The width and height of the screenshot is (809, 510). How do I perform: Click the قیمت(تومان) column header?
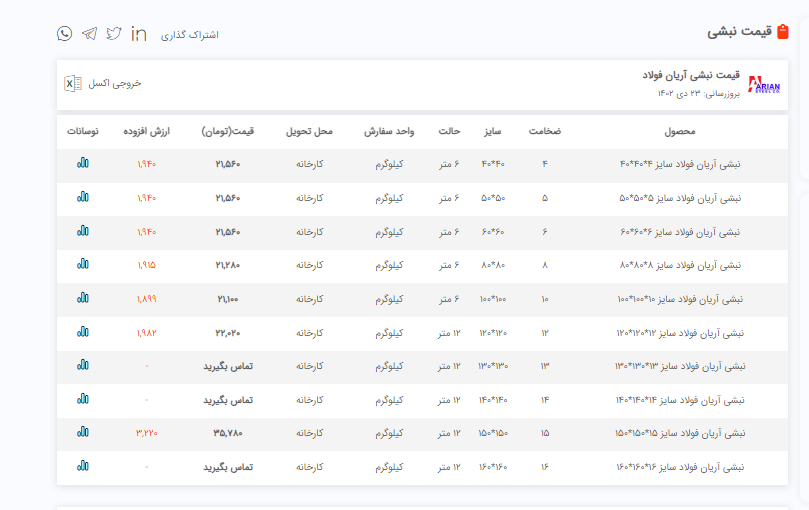(x=228, y=132)
